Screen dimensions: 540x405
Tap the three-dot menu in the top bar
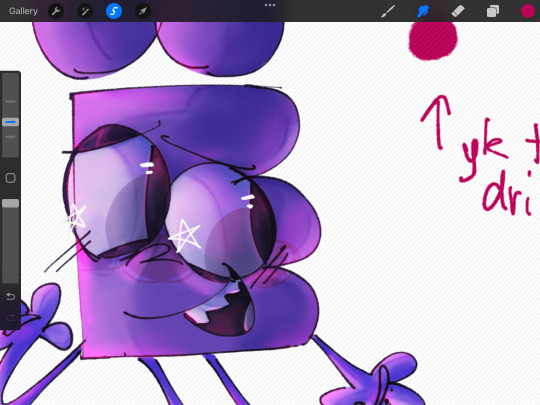pos(270,5)
